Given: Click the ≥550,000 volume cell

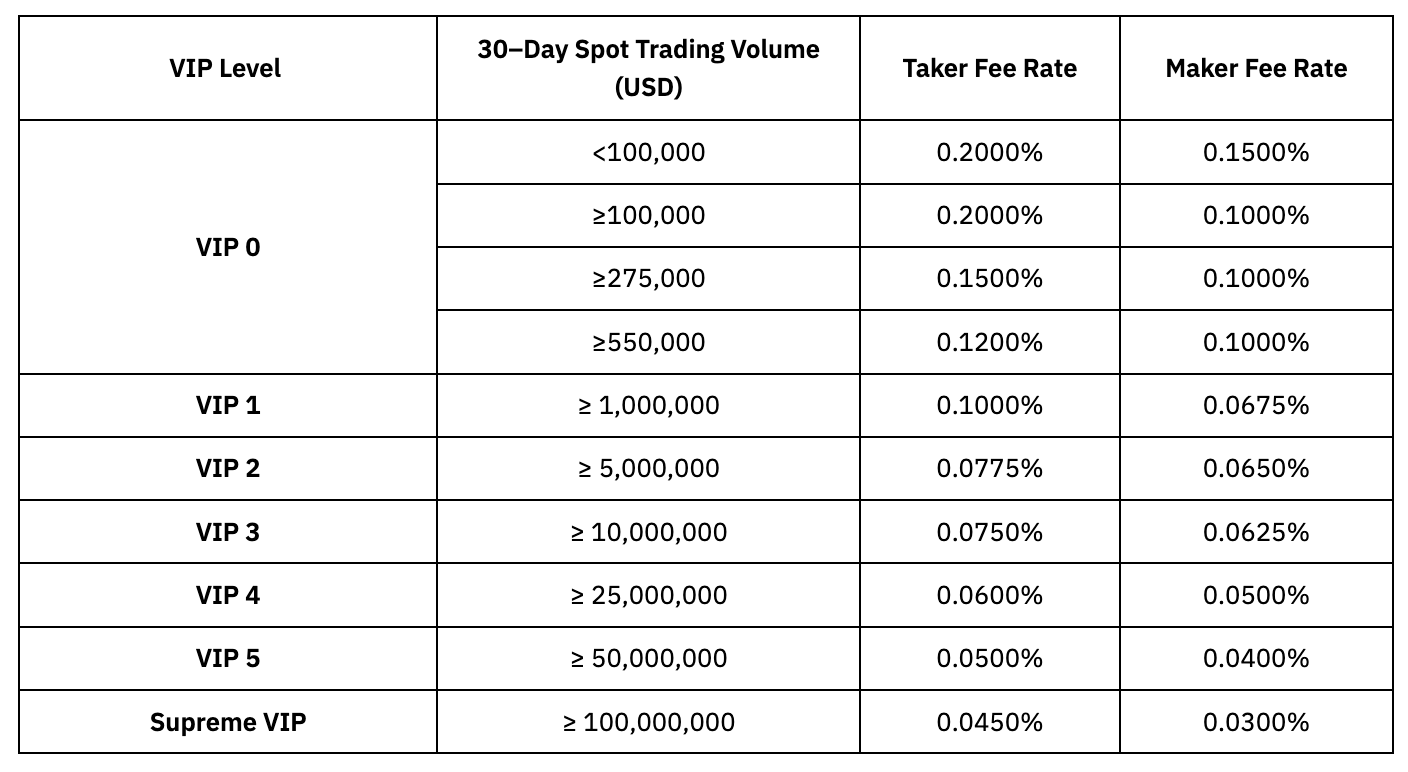Looking at the screenshot, I should (648, 342).
